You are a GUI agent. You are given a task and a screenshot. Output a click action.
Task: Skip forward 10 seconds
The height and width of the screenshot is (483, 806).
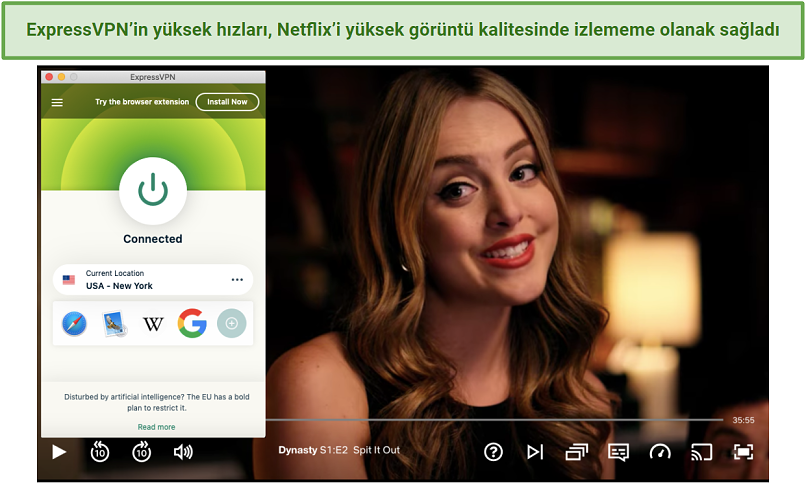point(142,452)
